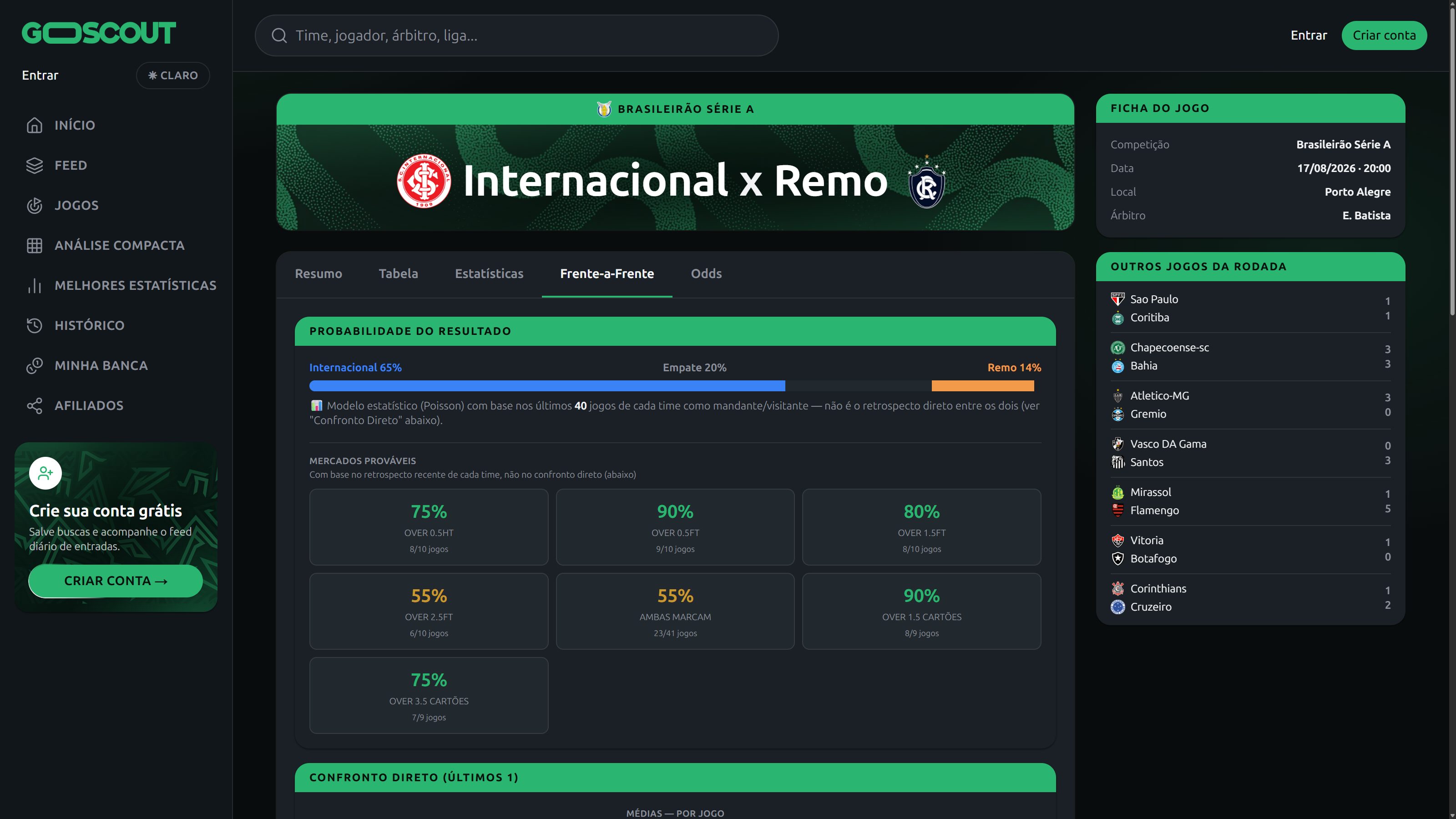
Task: Click the Botafogo team crest
Action: 1117,558
